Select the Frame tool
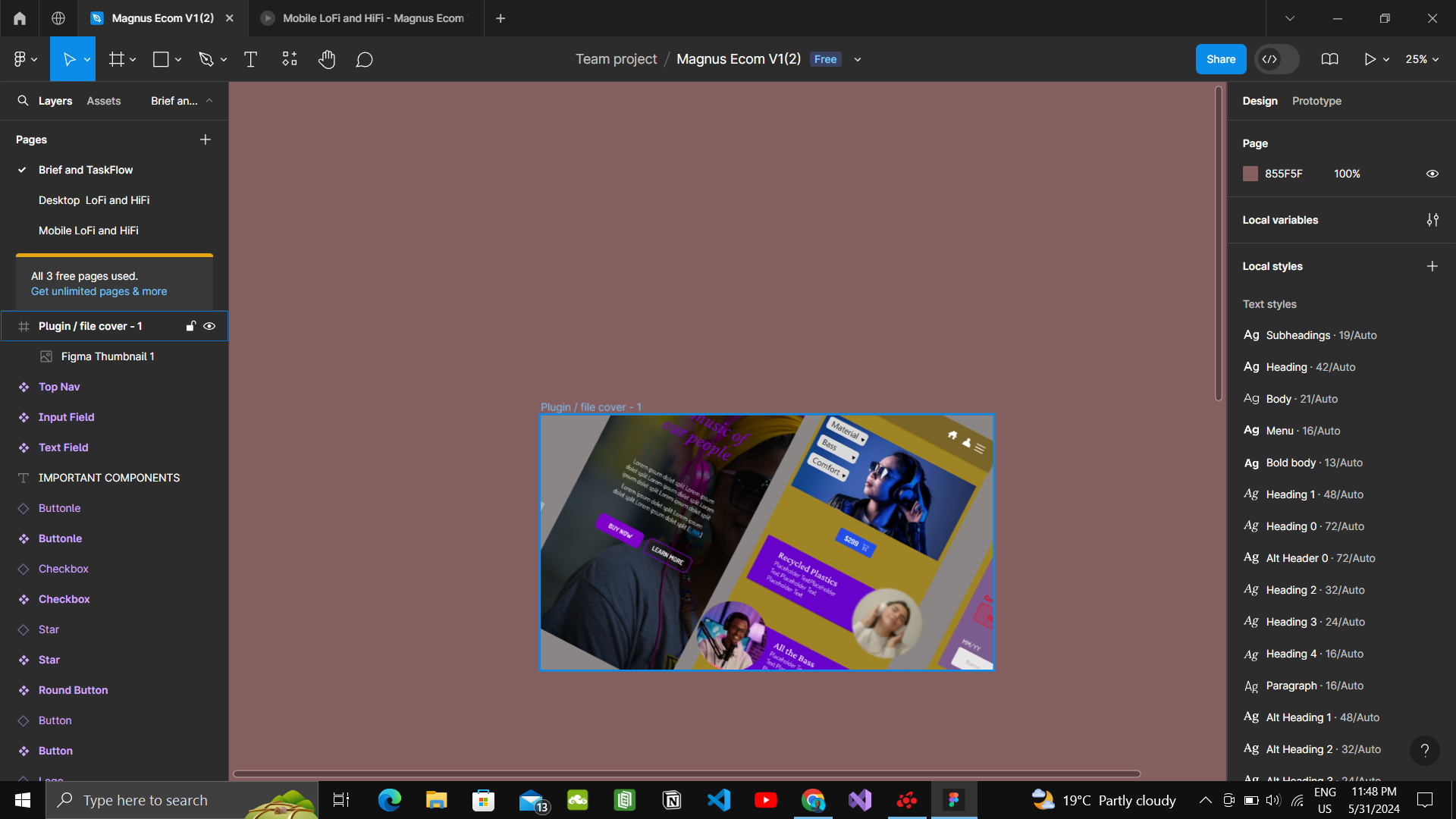The image size is (1456, 819). coord(116,59)
